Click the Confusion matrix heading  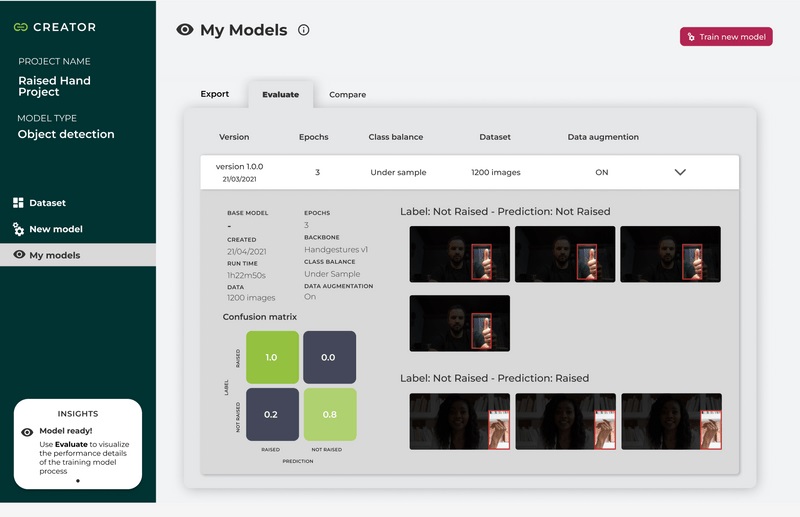[260, 317]
